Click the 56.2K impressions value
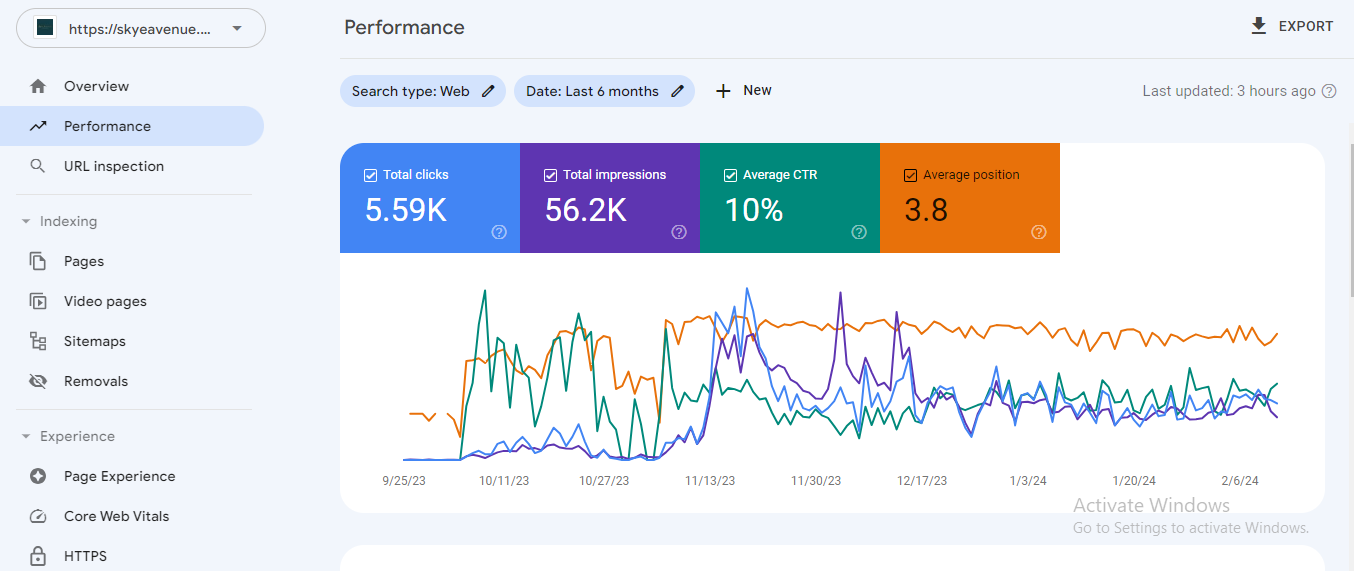The height and width of the screenshot is (571, 1354). (586, 210)
